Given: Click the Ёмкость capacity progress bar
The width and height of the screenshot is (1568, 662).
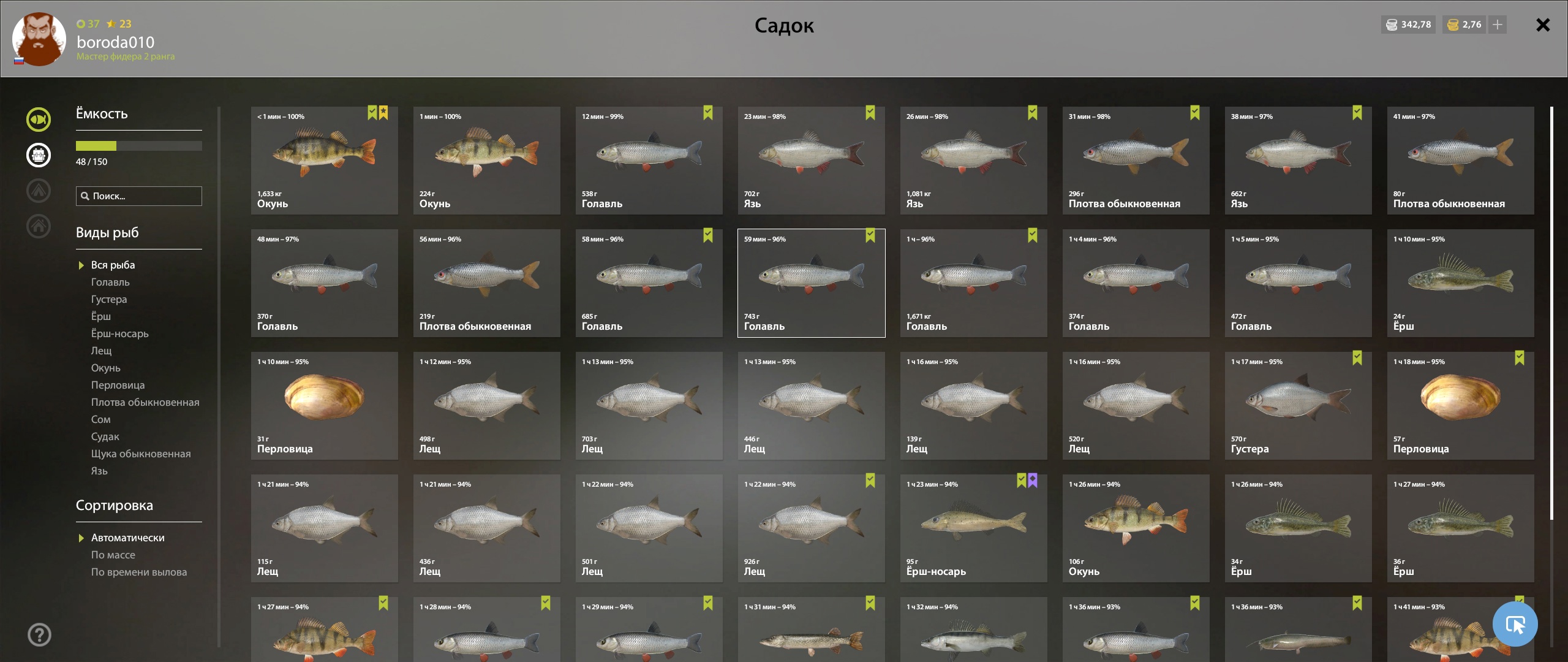Looking at the screenshot, I should (x=139, y=146).
